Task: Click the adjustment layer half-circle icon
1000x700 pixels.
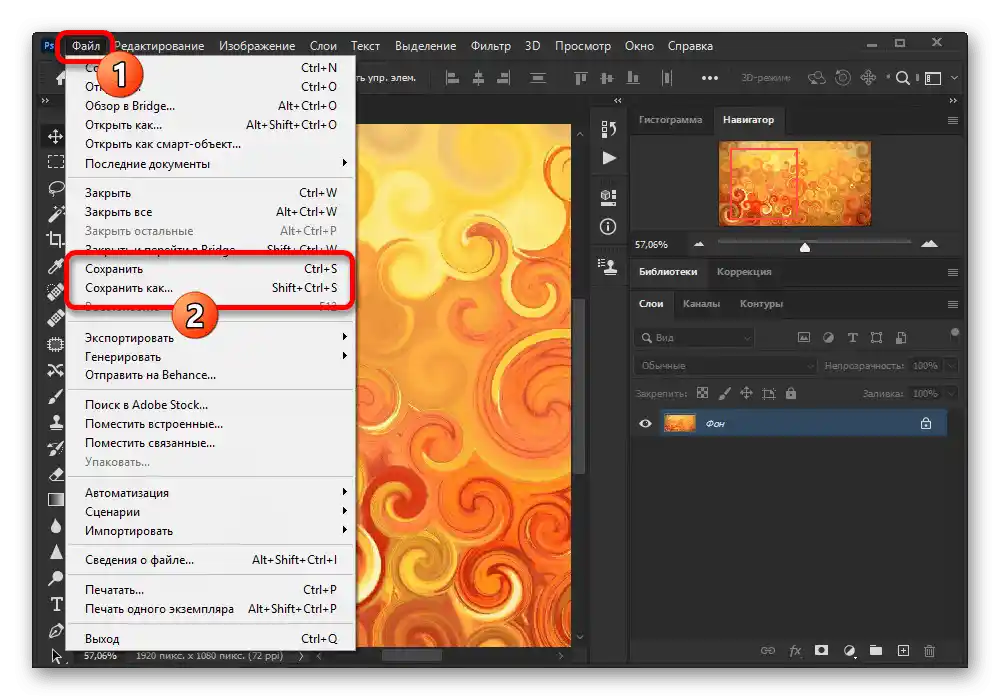Action: [x=849, y=651]
